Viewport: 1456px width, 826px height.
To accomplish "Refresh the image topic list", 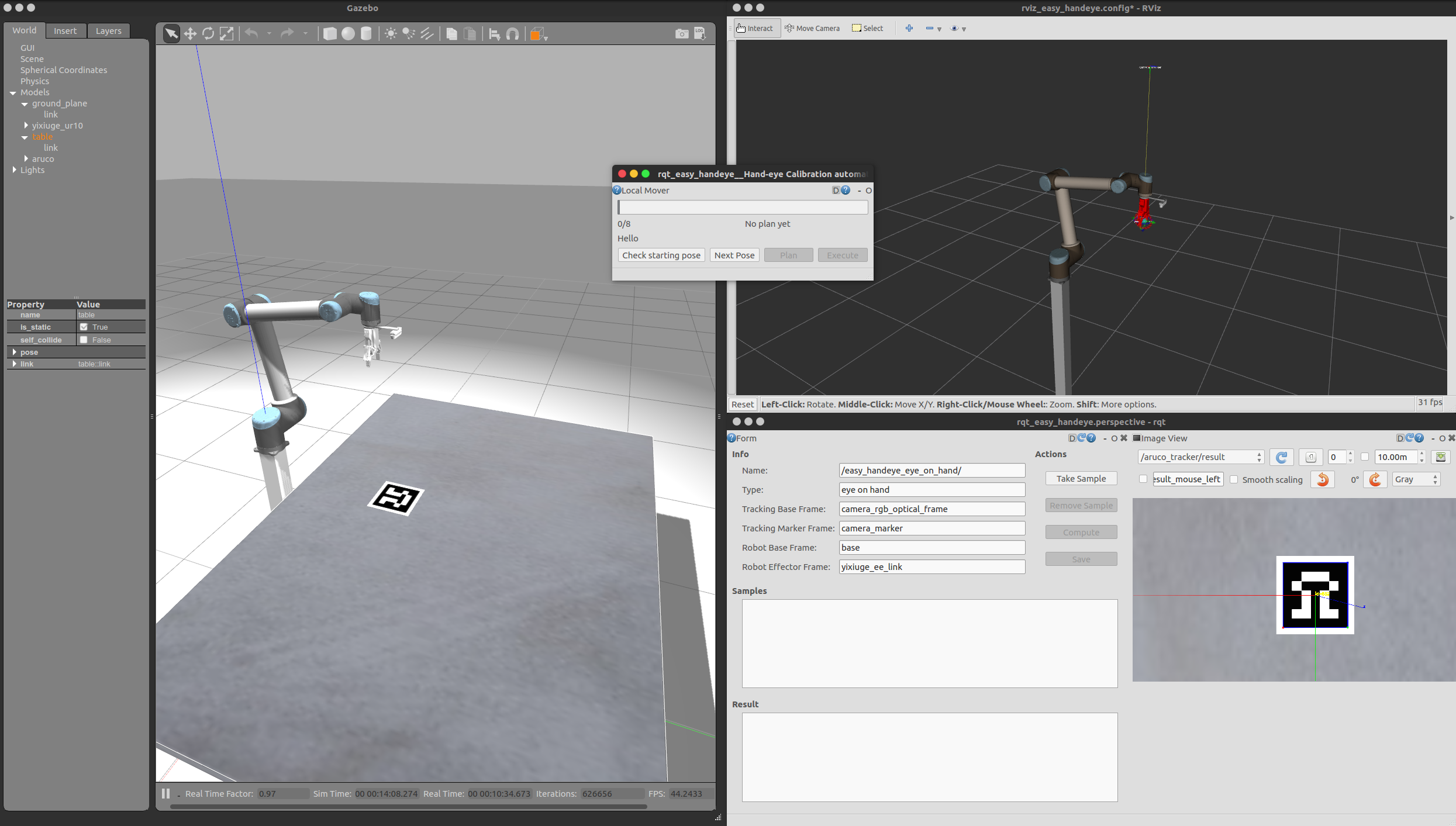I will 1281,457.
